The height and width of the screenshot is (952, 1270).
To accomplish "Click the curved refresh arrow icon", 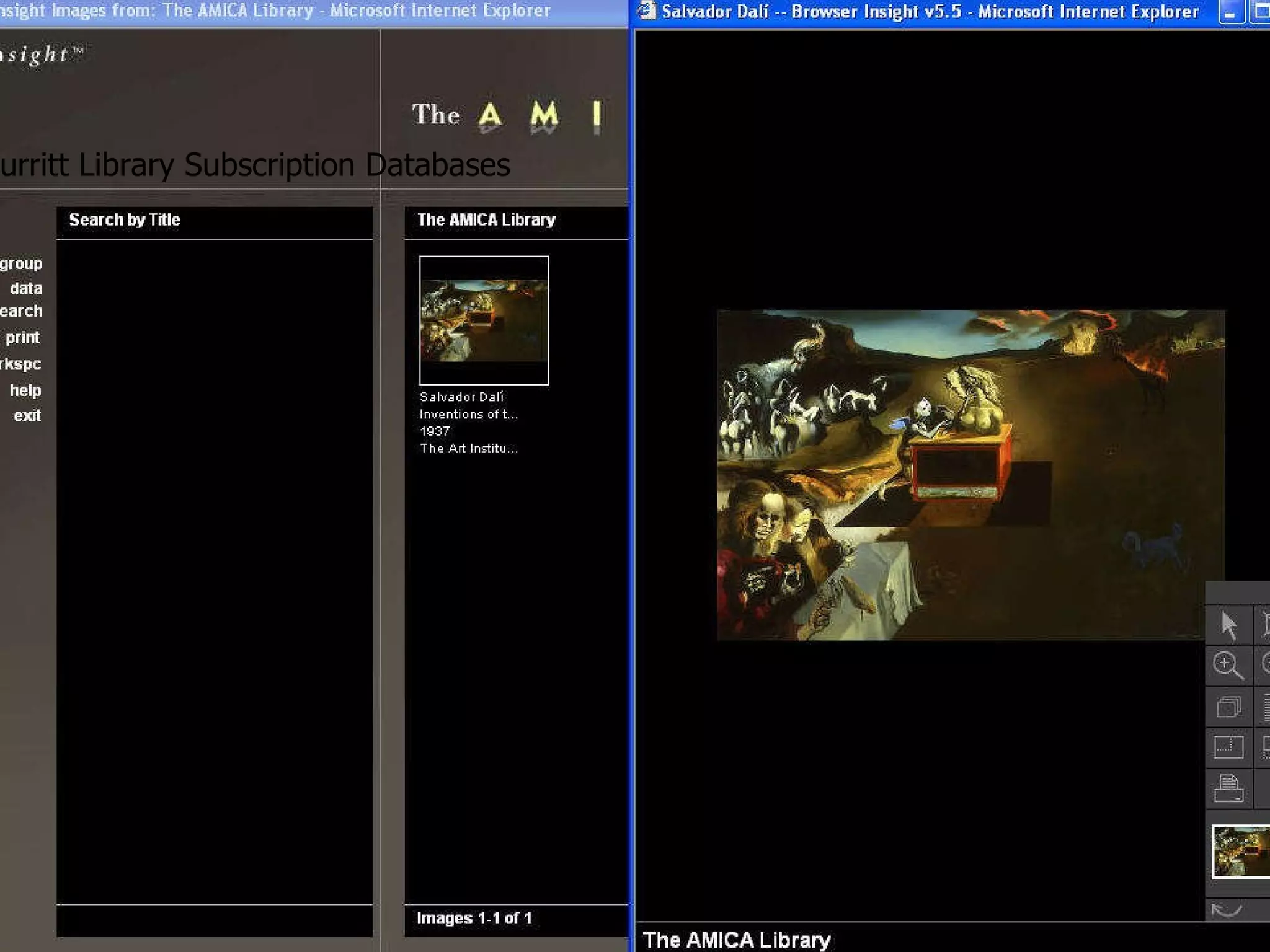I will tap(1226, 910).
